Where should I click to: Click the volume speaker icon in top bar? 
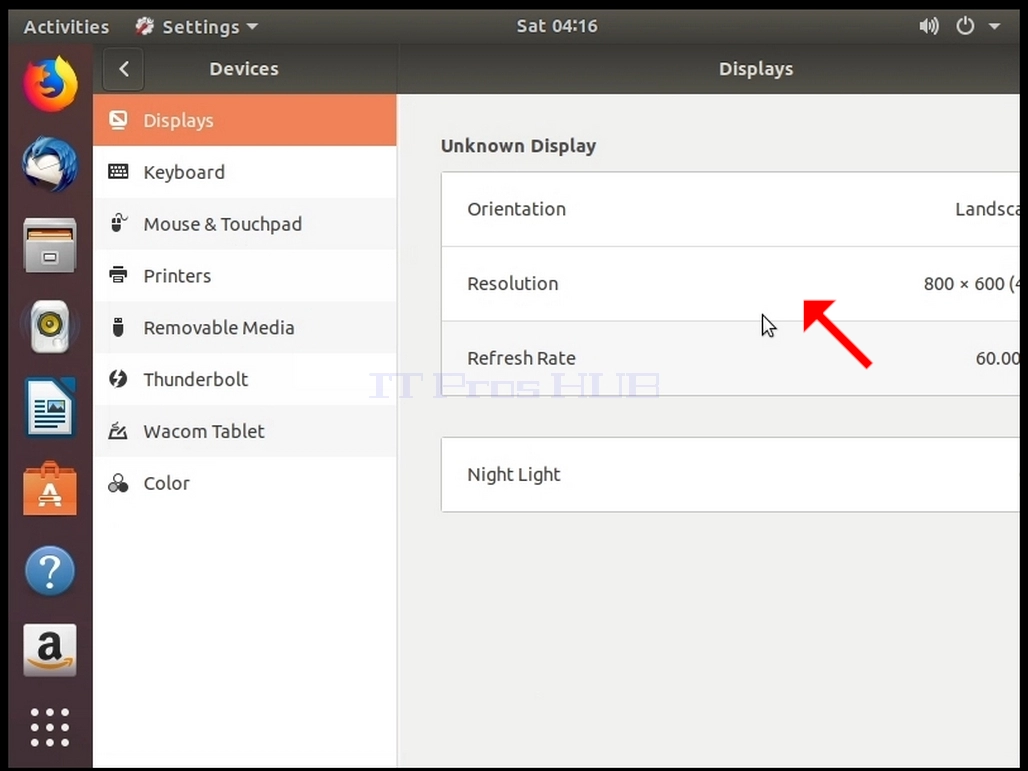click(x=928, y=26)
